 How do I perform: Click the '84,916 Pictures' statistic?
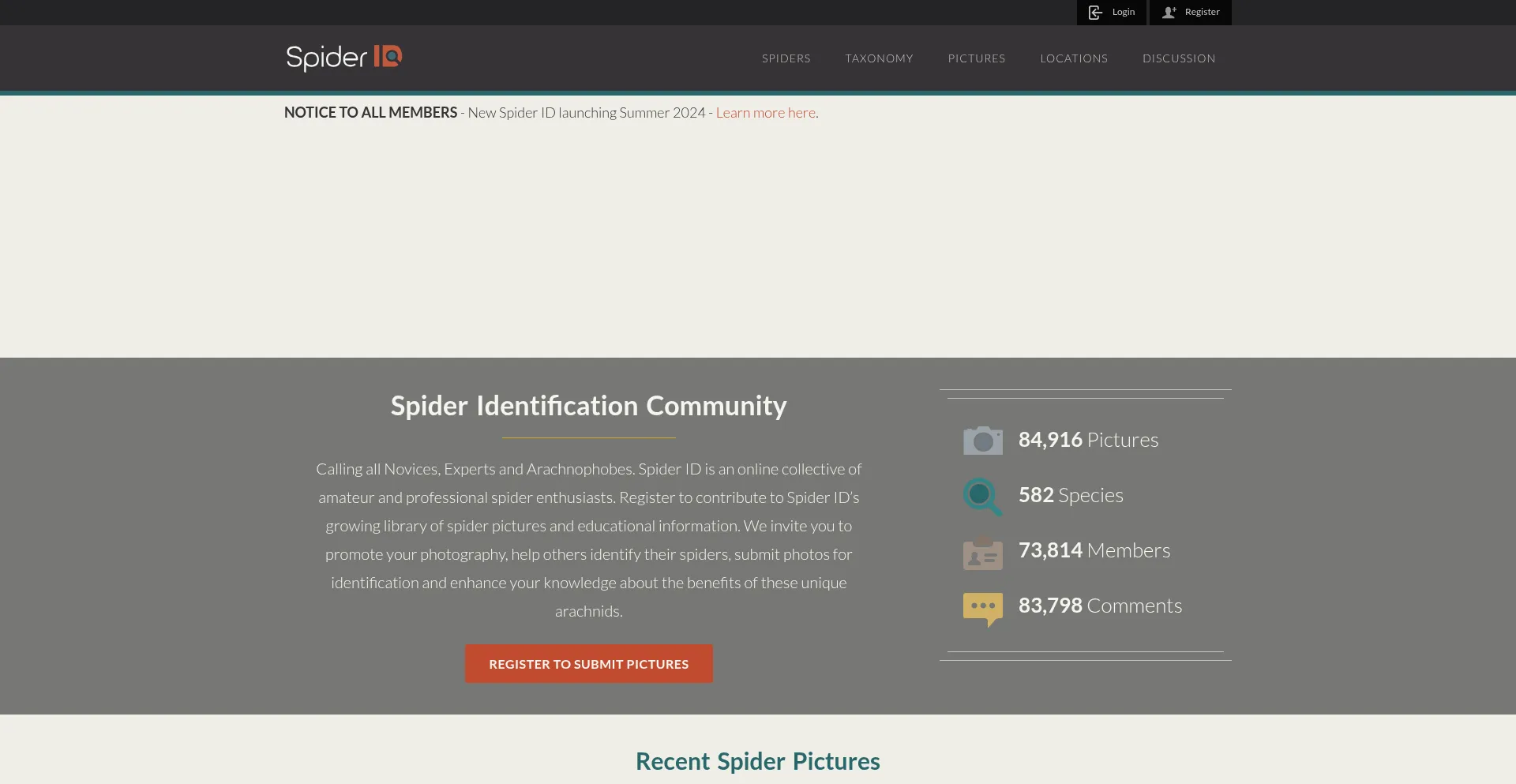click(x=1088, y=440)
